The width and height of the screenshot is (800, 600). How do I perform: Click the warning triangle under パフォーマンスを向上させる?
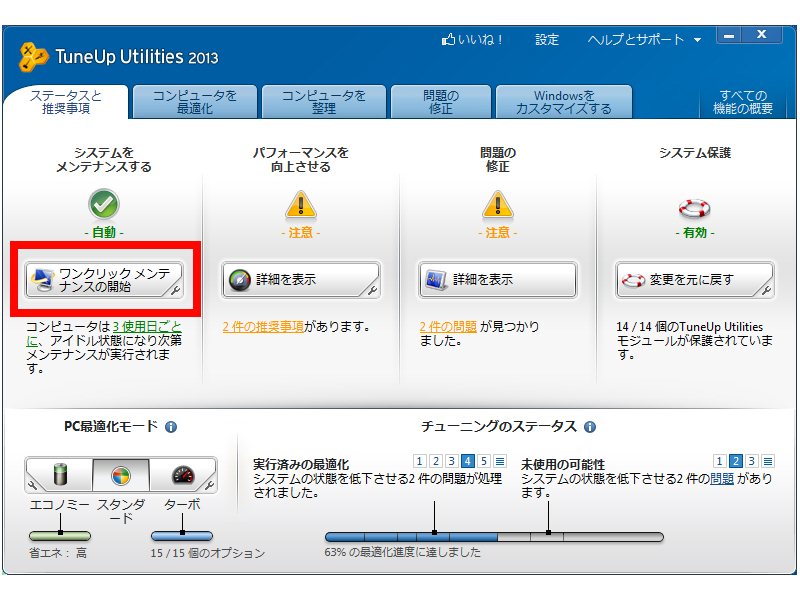pos(300,206)
